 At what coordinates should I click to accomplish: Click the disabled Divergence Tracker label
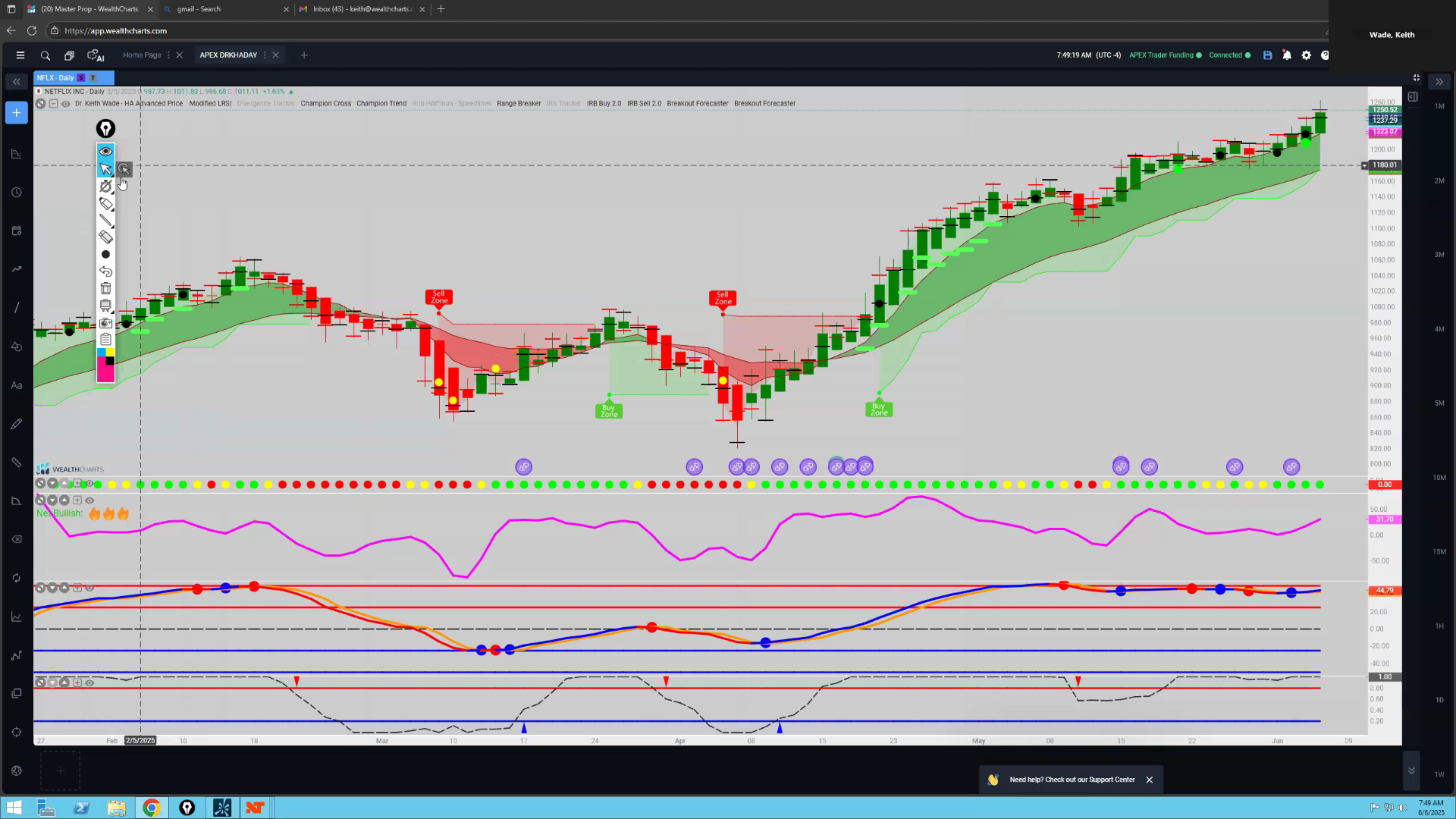[265, 104]
